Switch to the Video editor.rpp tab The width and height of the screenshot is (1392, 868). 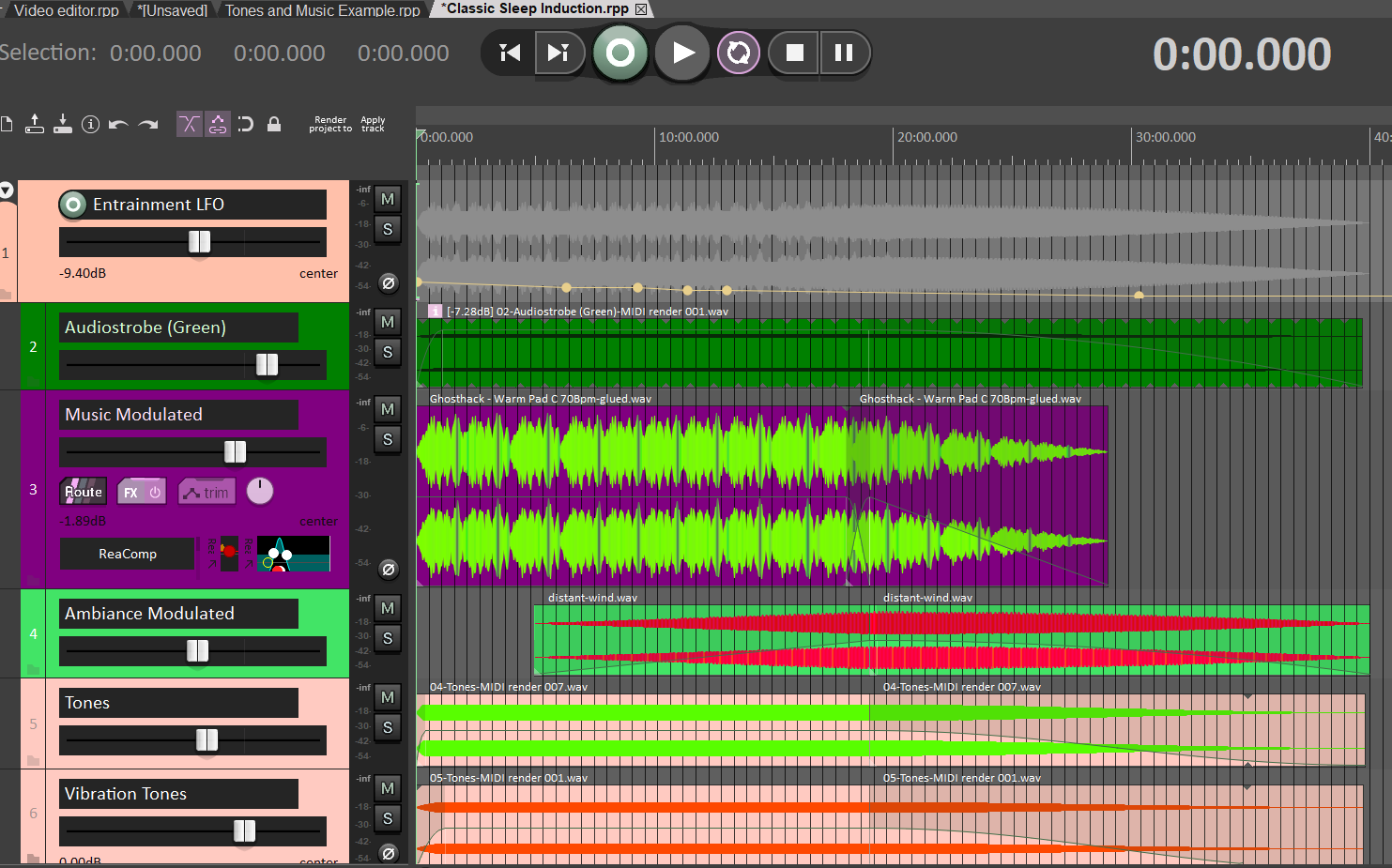click(x=66, y=10)
